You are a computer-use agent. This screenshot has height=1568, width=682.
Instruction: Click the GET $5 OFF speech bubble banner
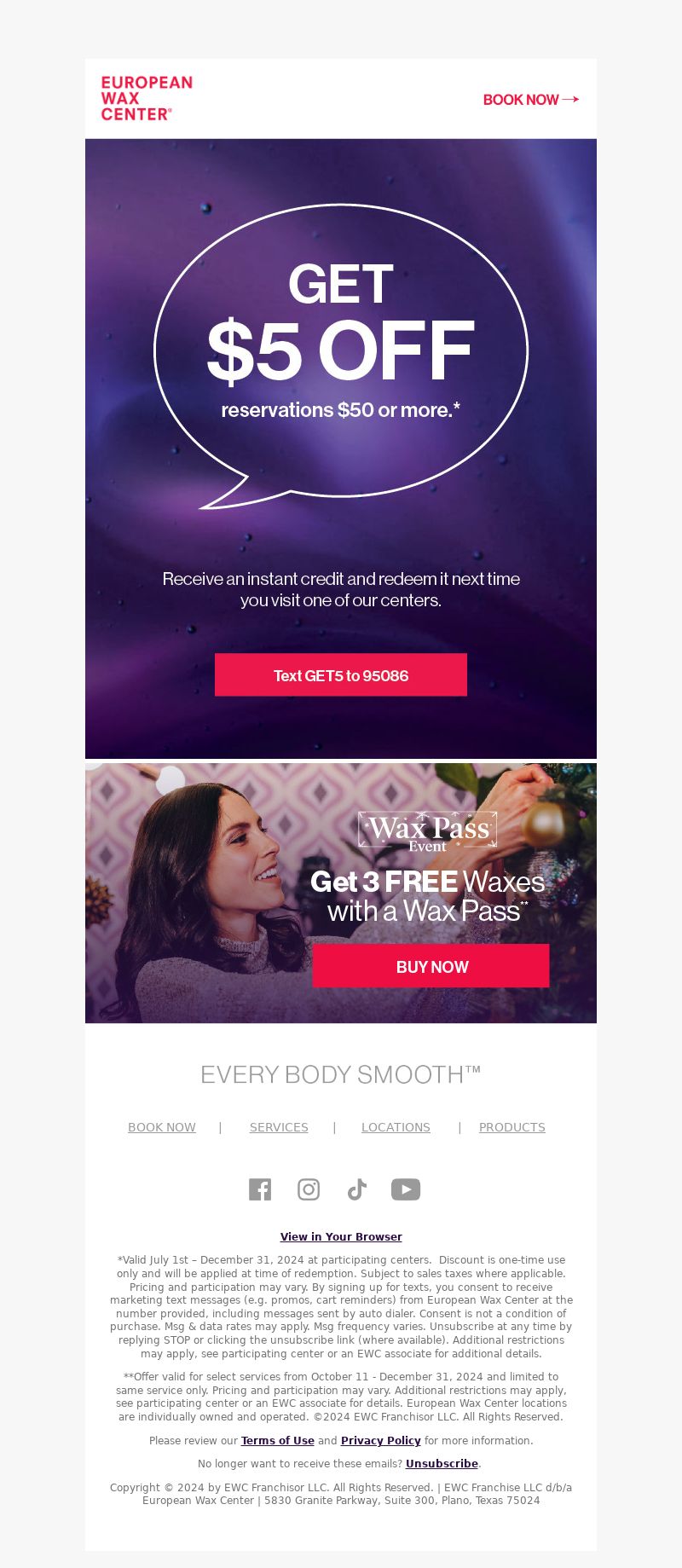point(341,356)
